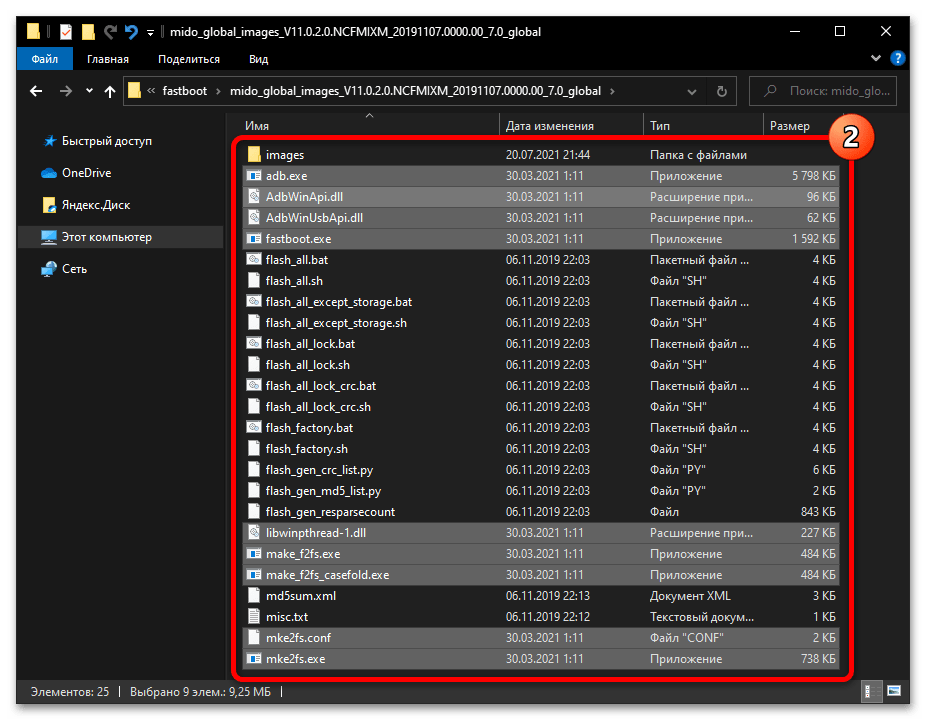
Task: Go up one folder level
Action: click(110, 91)
